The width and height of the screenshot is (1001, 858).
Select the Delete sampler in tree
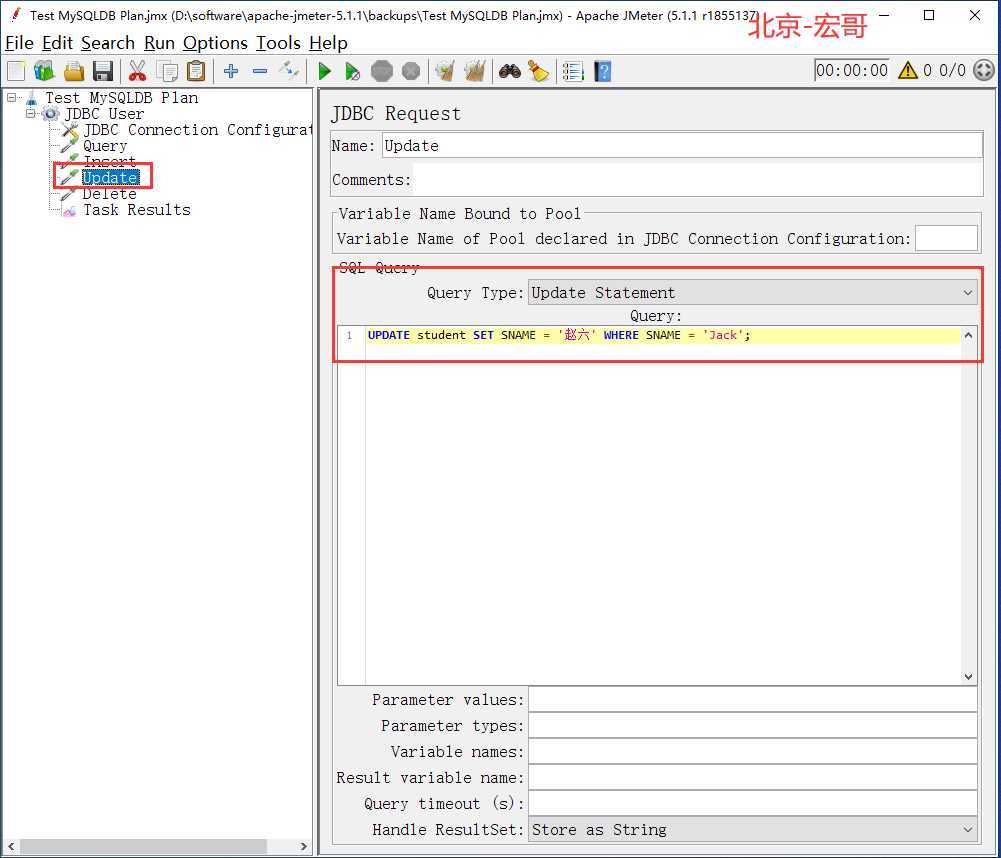(110, 193)
